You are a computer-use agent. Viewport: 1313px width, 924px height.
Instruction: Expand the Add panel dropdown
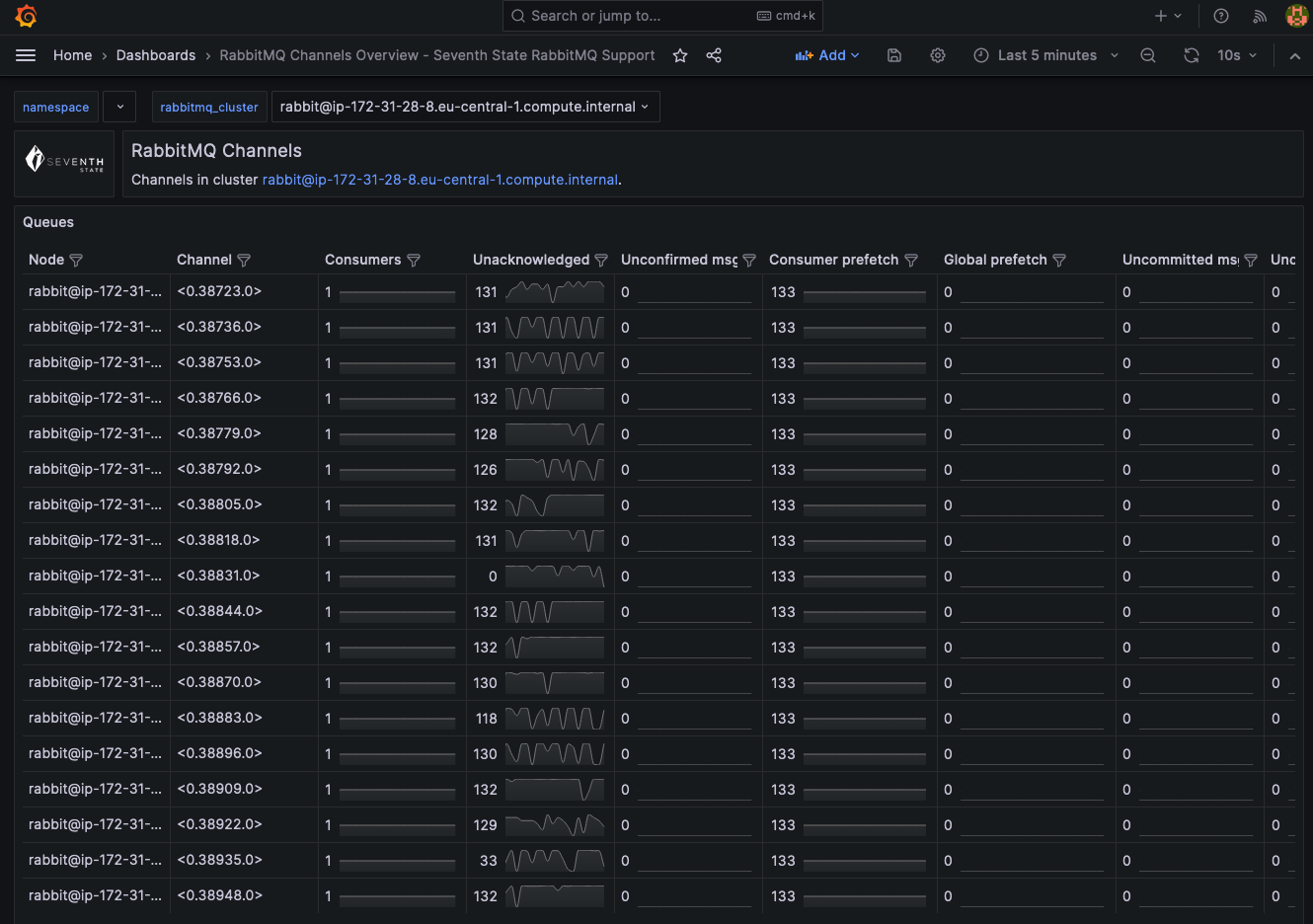pyautogui.click(x=827, y=55)
